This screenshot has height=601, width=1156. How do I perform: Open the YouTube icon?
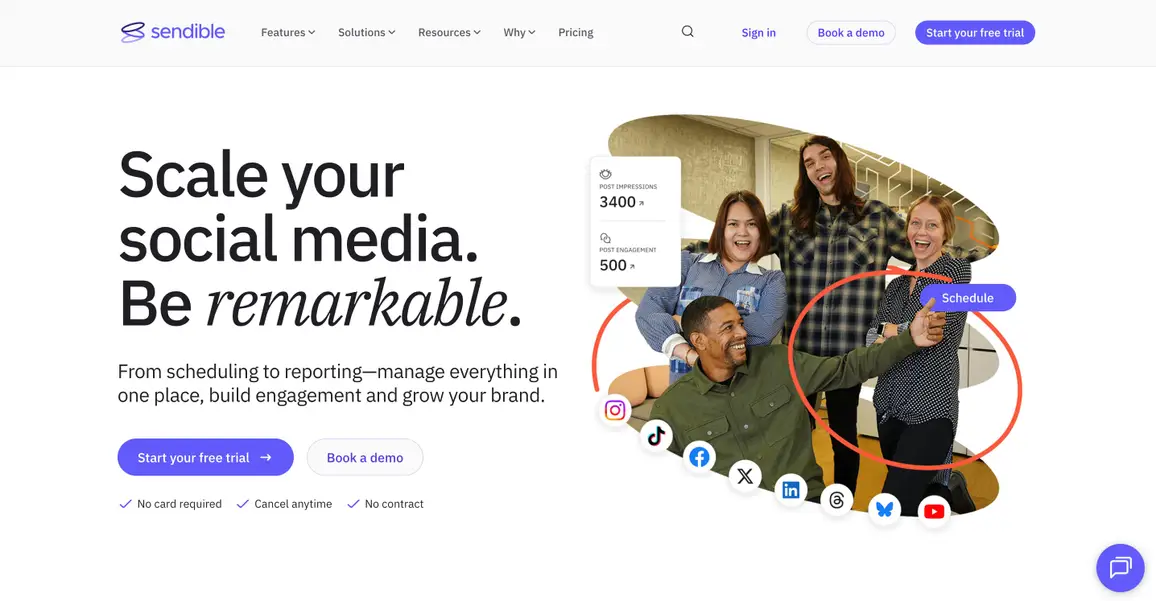[933, 511]
